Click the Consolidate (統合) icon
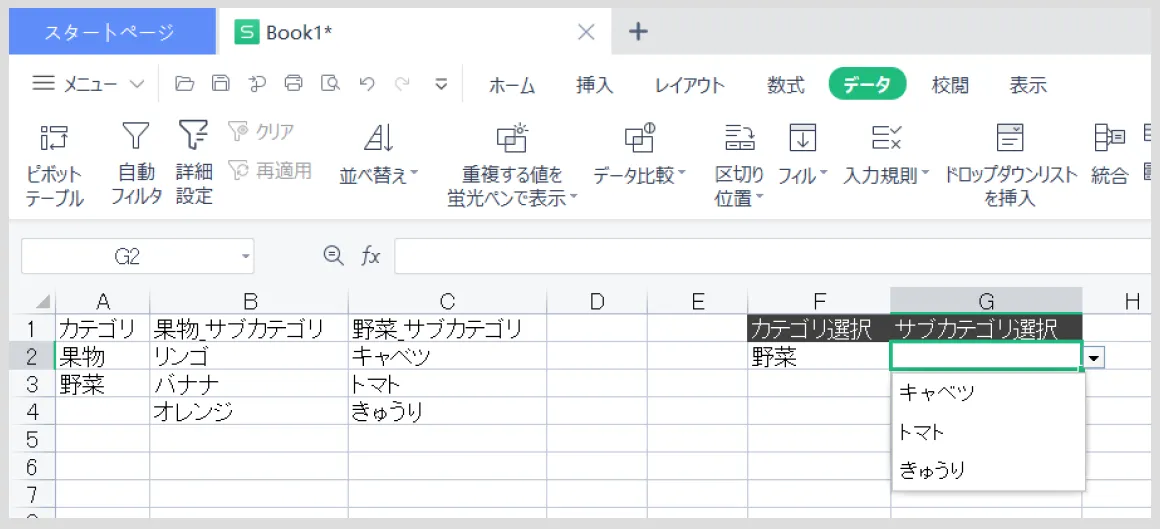Screen dimensions: 1160x529 [1109, 138]
